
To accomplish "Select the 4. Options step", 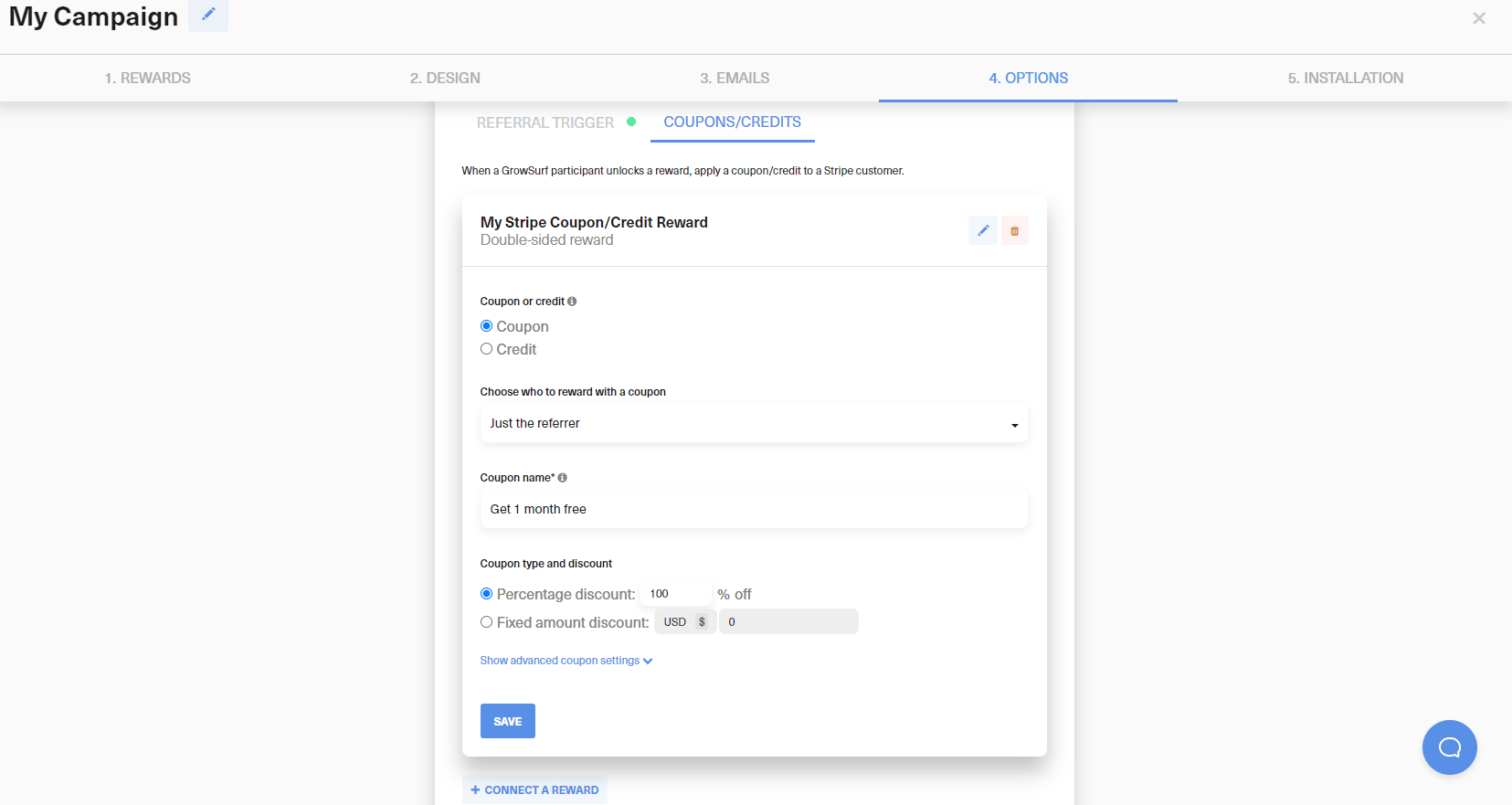I will [1028, 79].
